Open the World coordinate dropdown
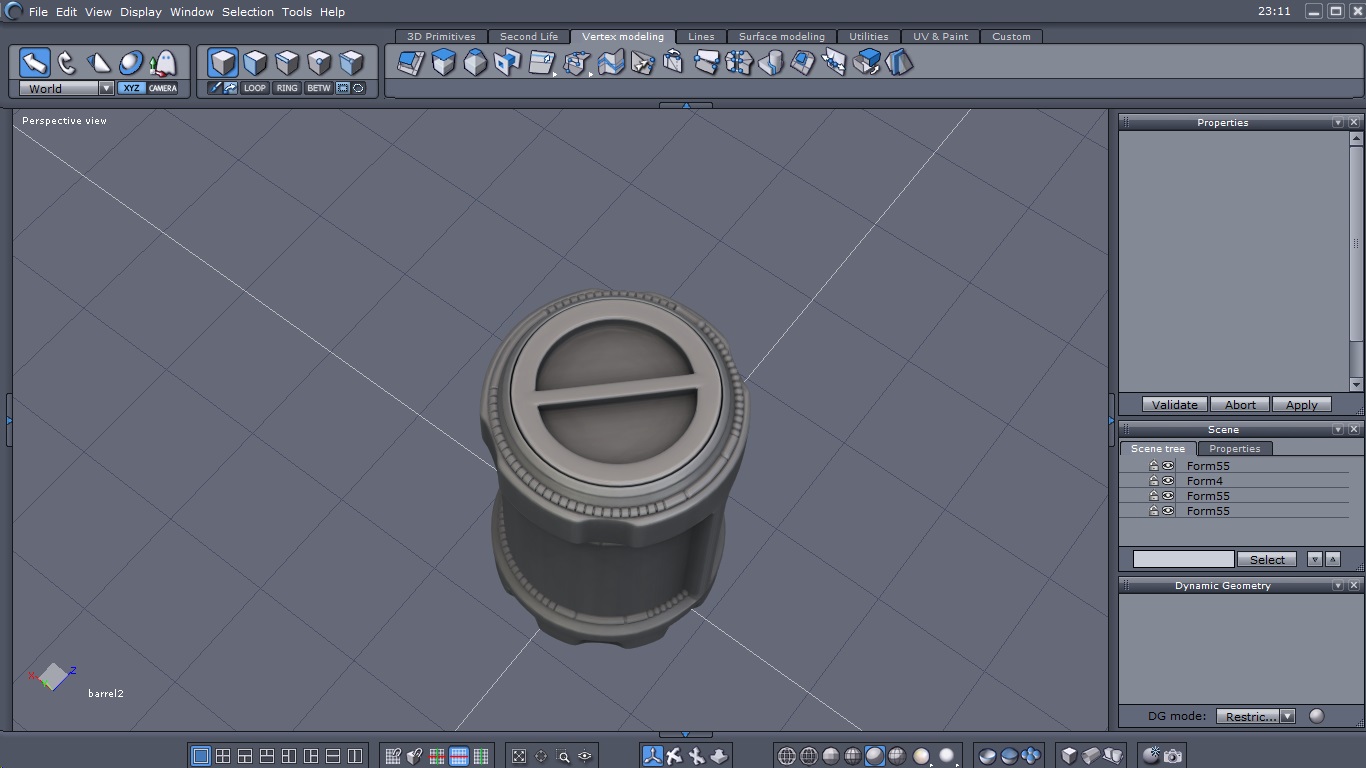Viewport: 1366px width, 768px height. (106, 88)
